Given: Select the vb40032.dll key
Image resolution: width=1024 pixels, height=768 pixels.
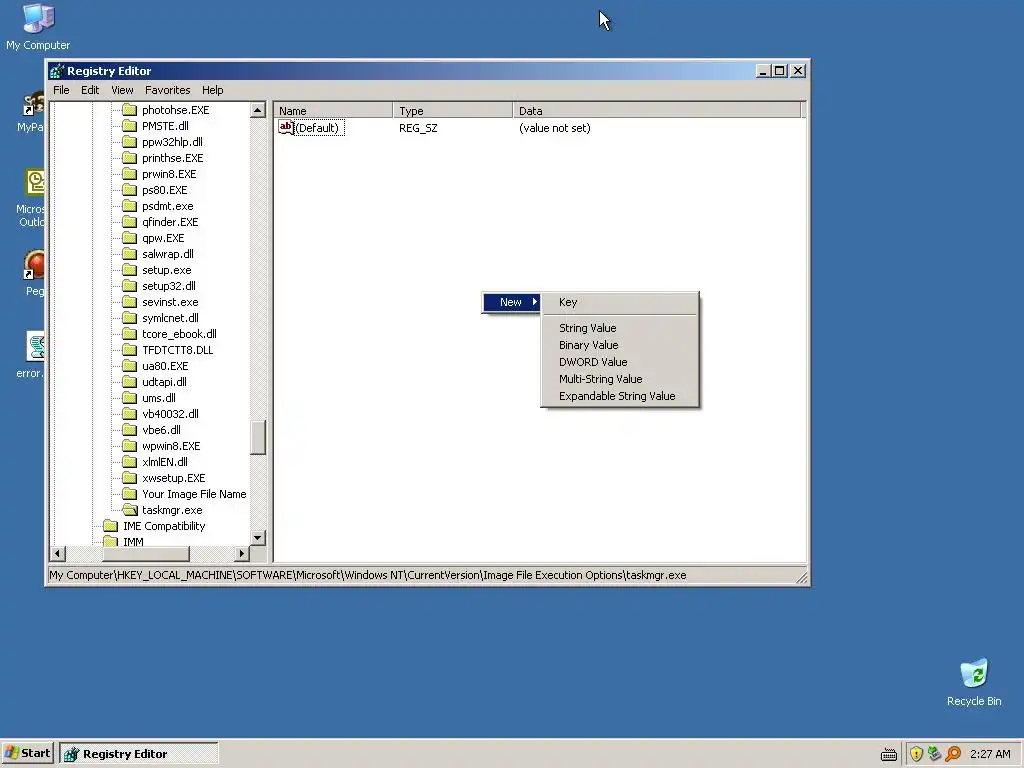Looking at the screenshot, I should point(170,414).
